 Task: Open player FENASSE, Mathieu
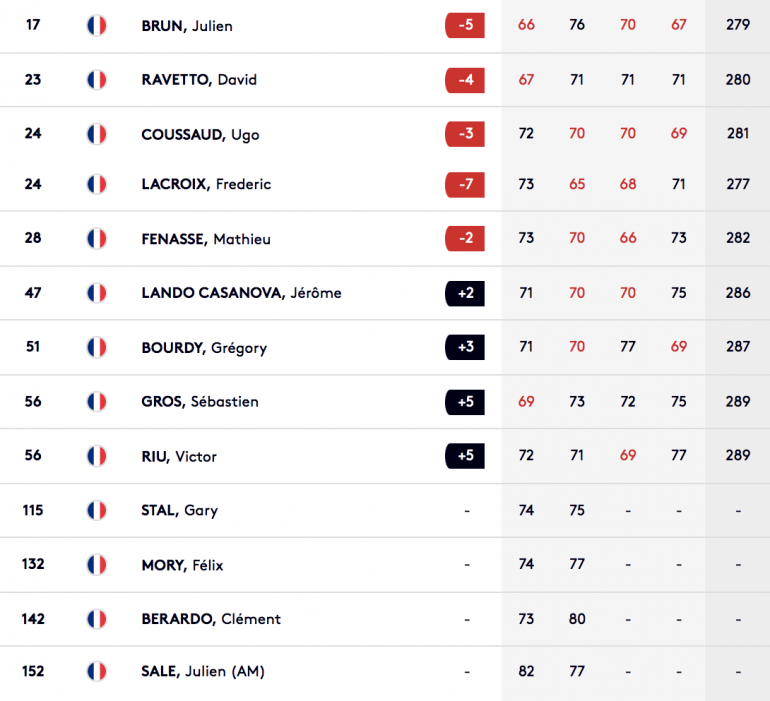206,239
